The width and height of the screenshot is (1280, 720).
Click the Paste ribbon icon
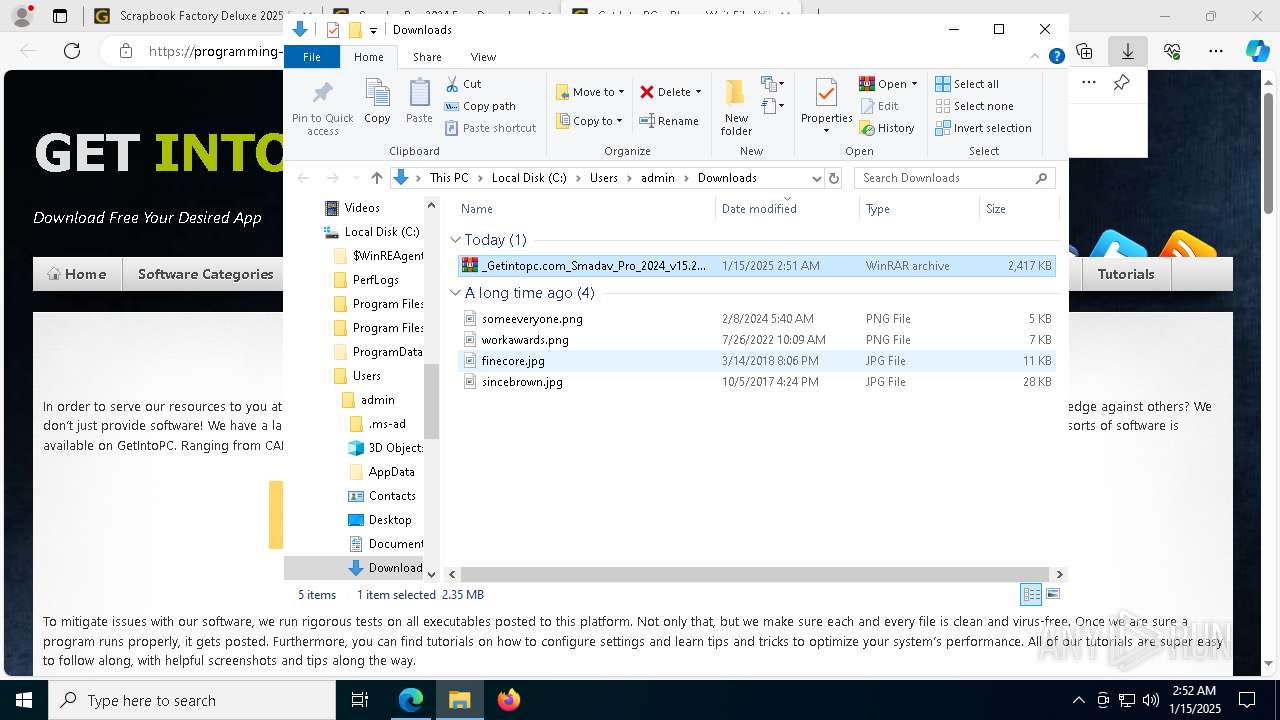(x=419, y=102)
